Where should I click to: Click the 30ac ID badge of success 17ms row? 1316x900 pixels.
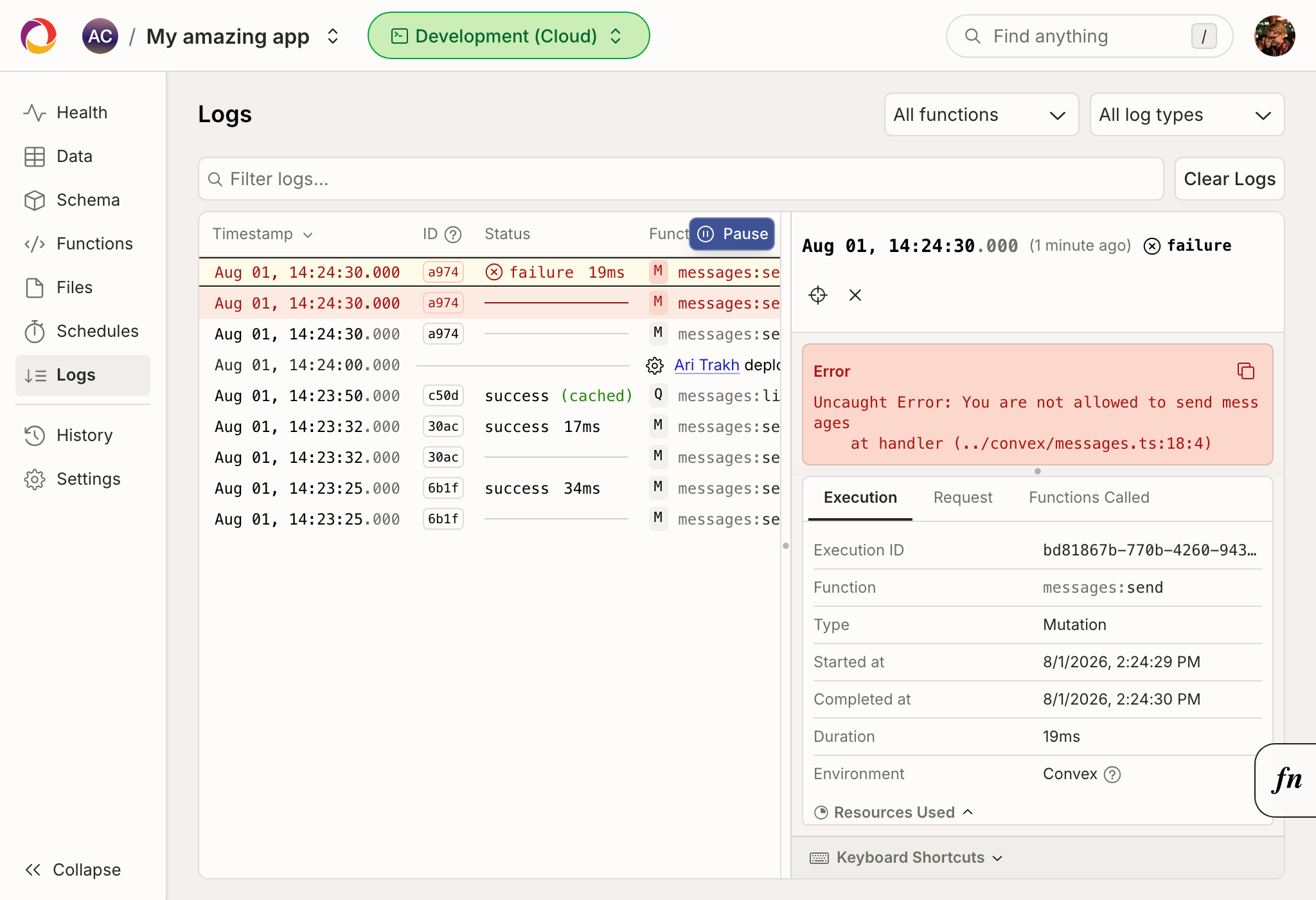pos(443,426)
